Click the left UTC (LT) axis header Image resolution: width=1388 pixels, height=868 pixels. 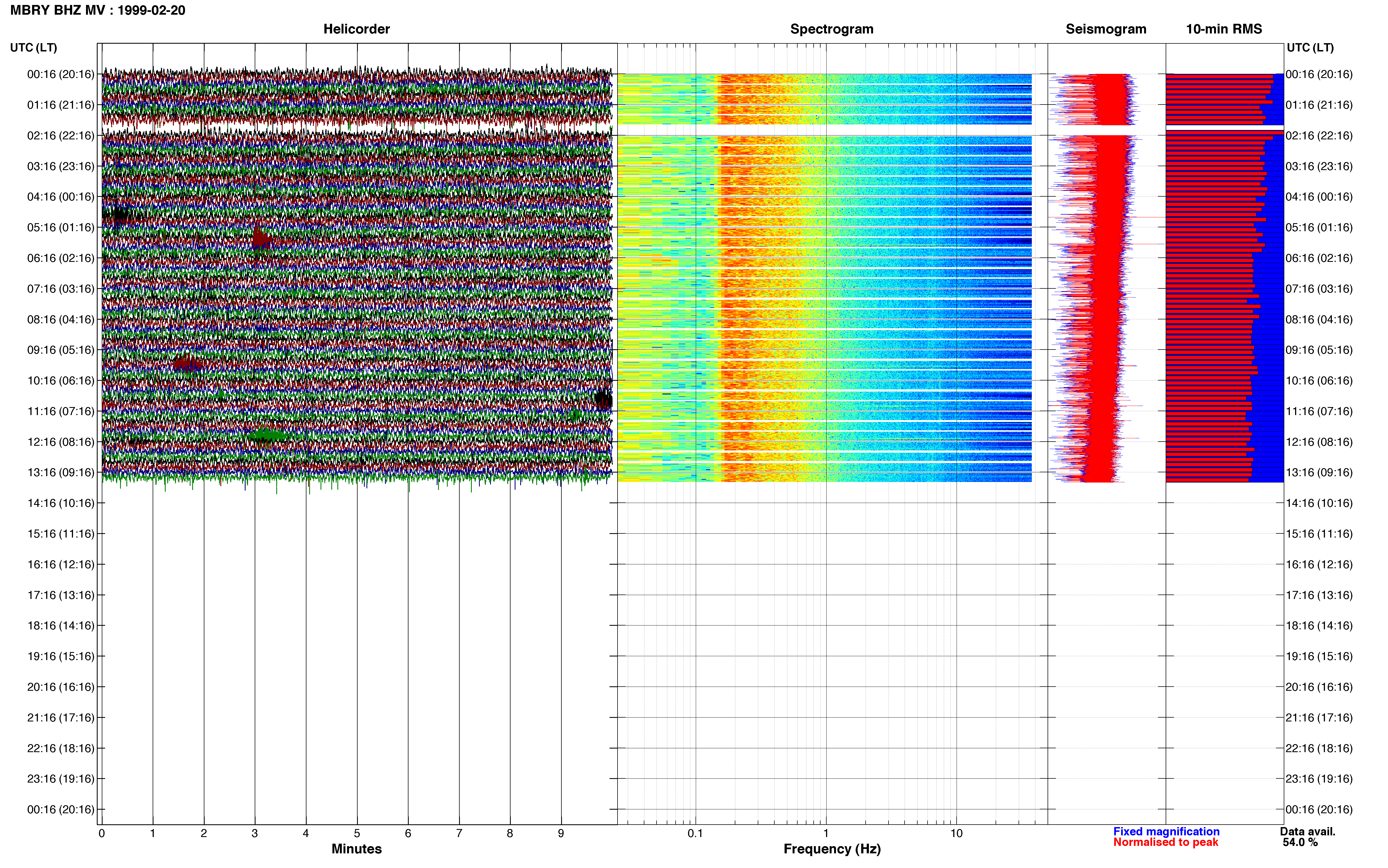tap(33, 48)
